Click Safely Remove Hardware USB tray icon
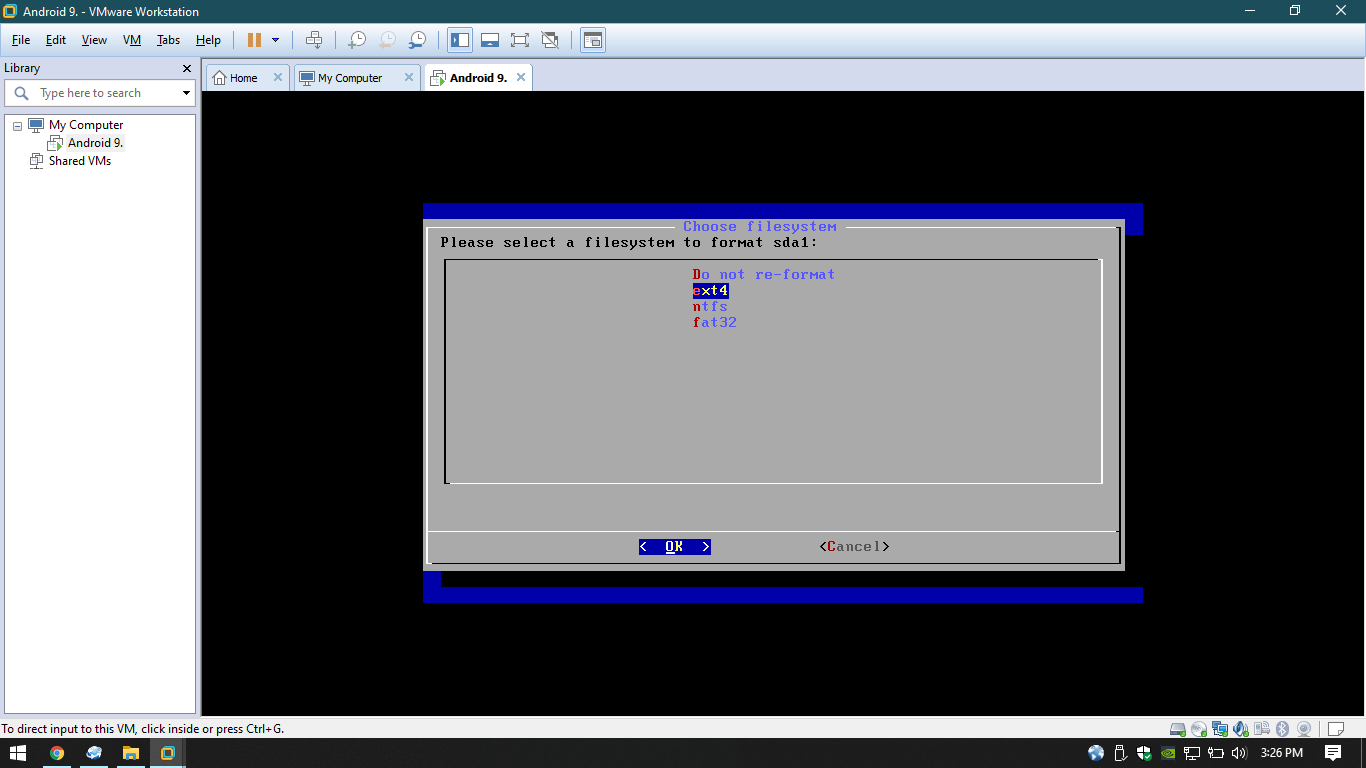 1120,753
